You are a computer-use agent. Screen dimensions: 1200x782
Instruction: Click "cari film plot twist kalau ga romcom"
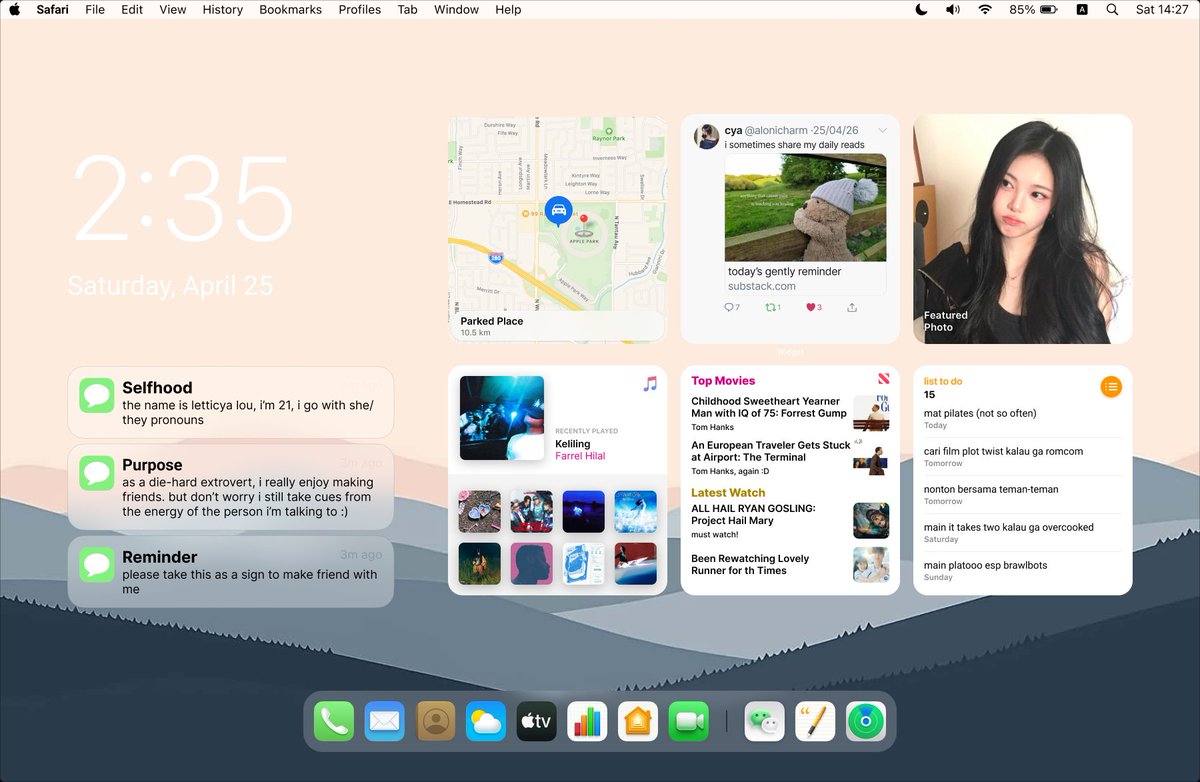point(1003,451)
